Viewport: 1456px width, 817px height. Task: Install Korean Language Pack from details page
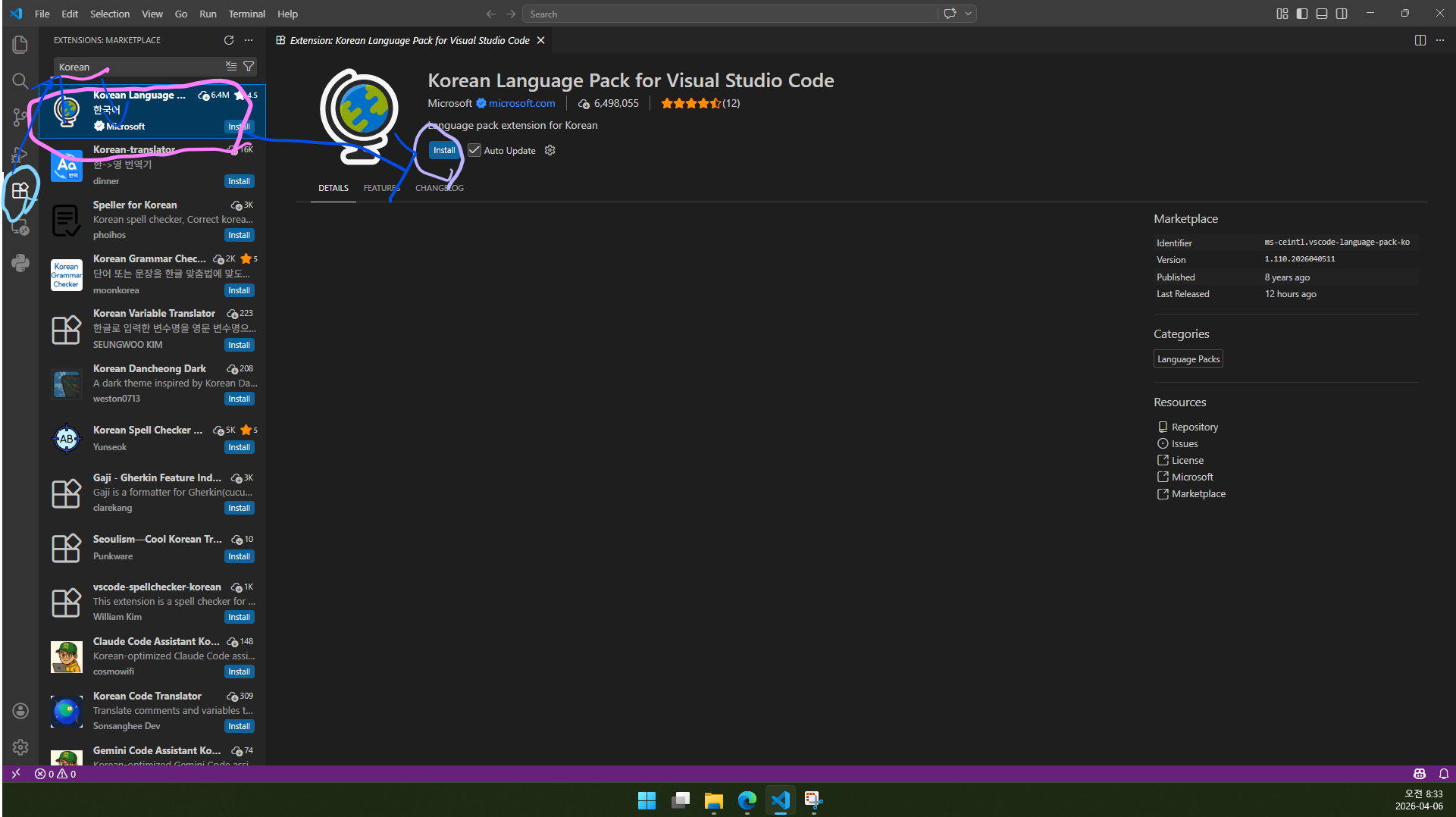tap(444, 150)
